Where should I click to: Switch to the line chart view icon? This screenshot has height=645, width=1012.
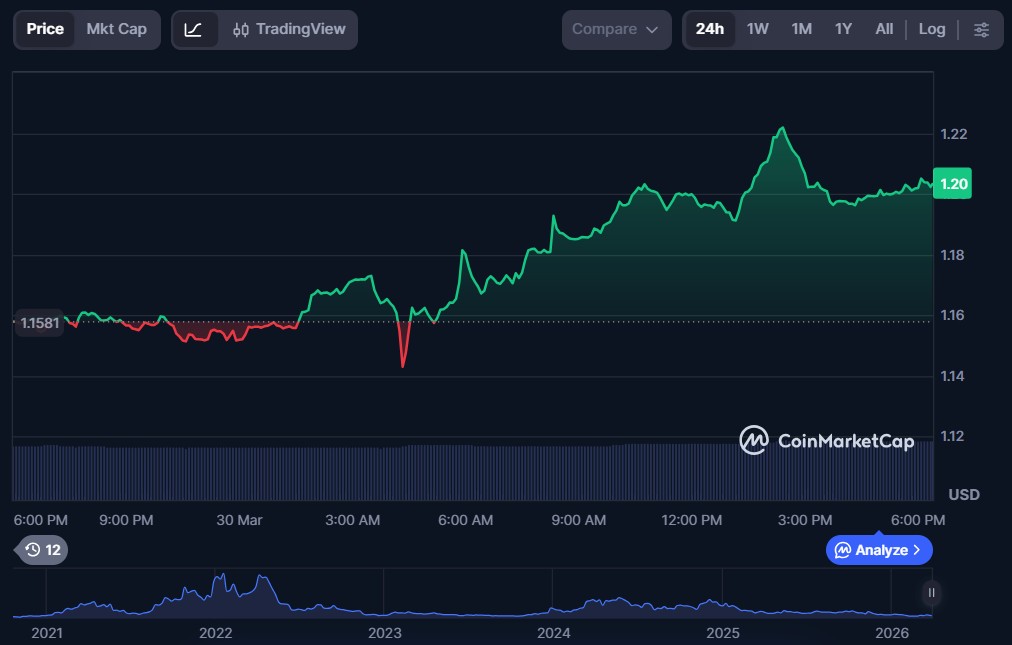(x=194, y=30)
